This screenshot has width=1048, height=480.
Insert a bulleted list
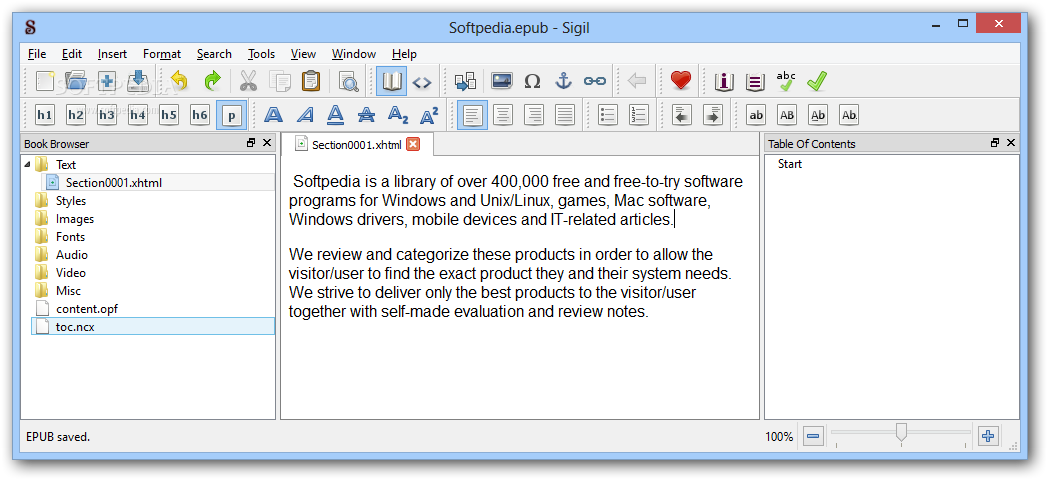click(x=608, y=115)
